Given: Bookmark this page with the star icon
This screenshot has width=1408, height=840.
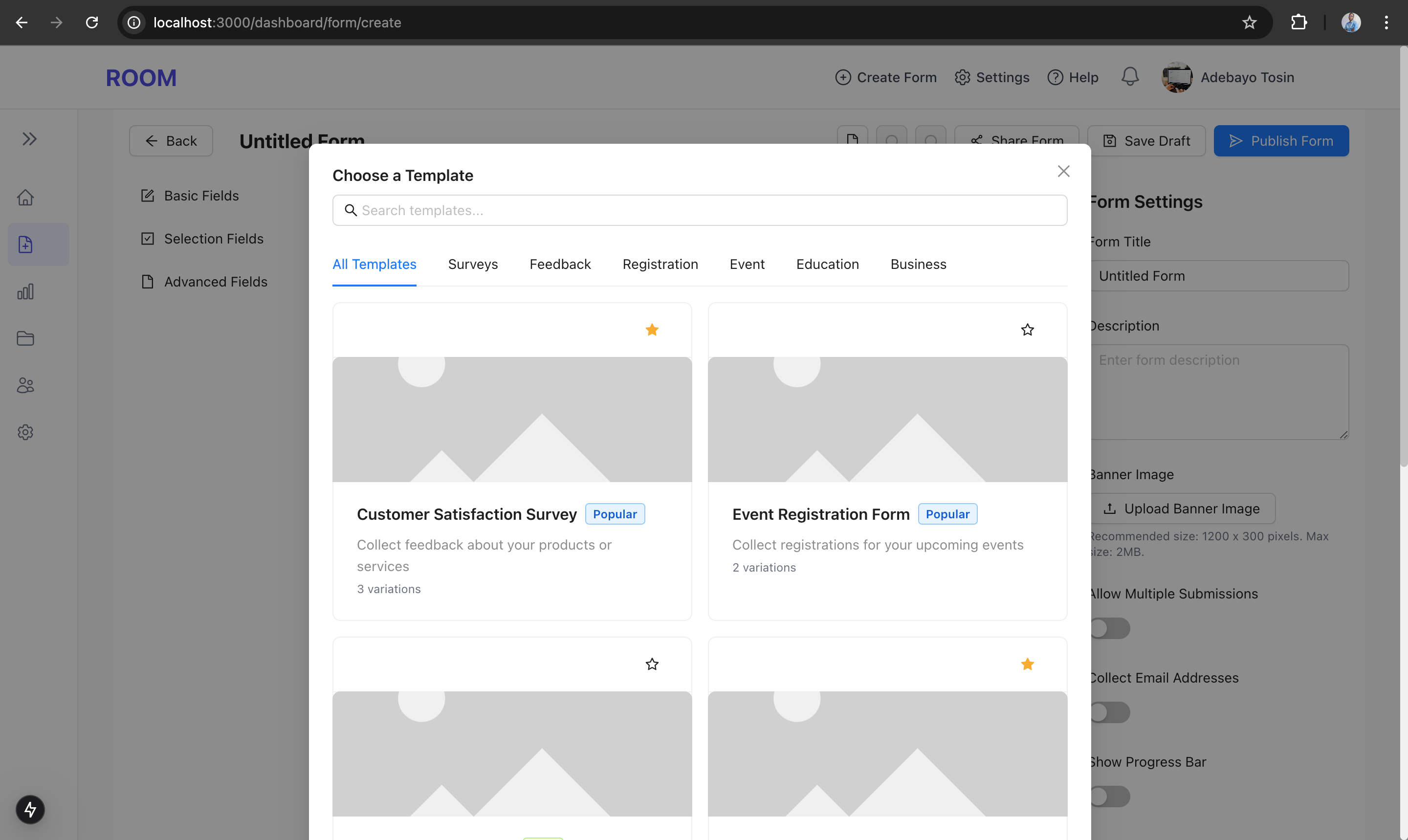Looking at the screenshot, I should tap(1250, 22).
